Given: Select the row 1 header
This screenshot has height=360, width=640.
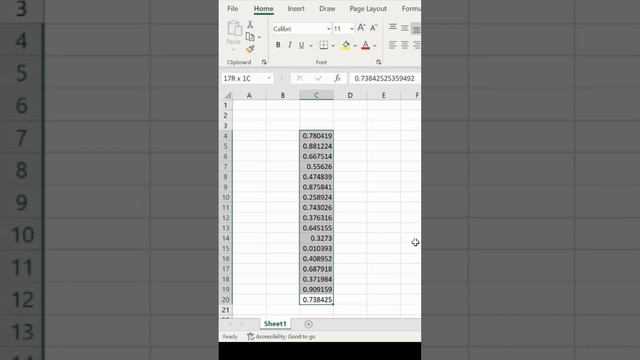Looking at the screenshot, I should coord(225,105).
